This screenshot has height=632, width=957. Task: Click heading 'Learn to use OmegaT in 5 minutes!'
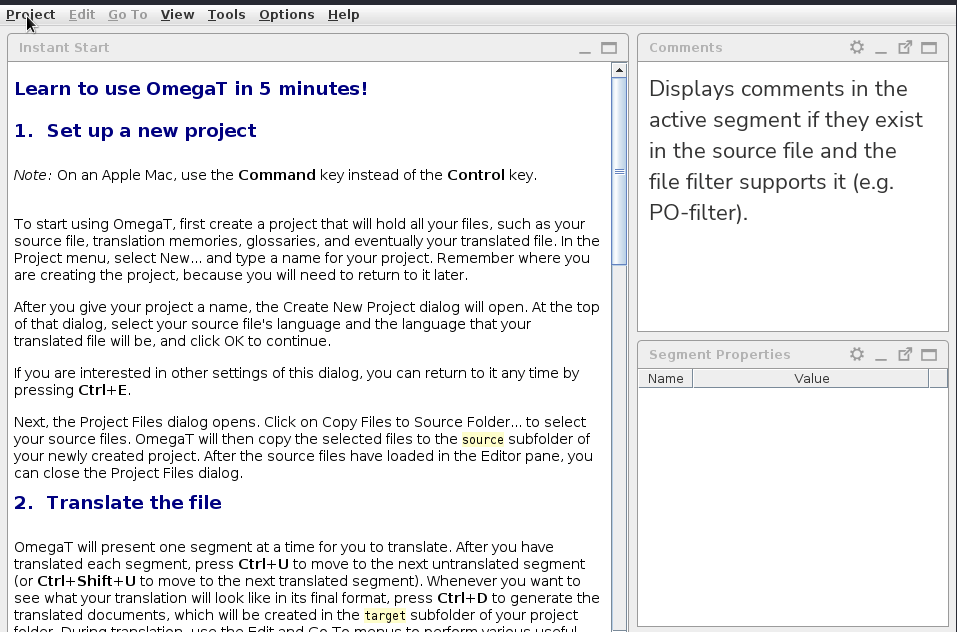point(191,89)
